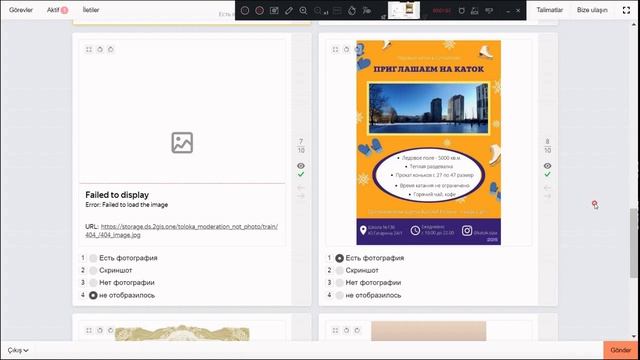Select 'не отобразилось' for task 7
The width and height of the screenshot is (640, 360).
click(93, 295)
